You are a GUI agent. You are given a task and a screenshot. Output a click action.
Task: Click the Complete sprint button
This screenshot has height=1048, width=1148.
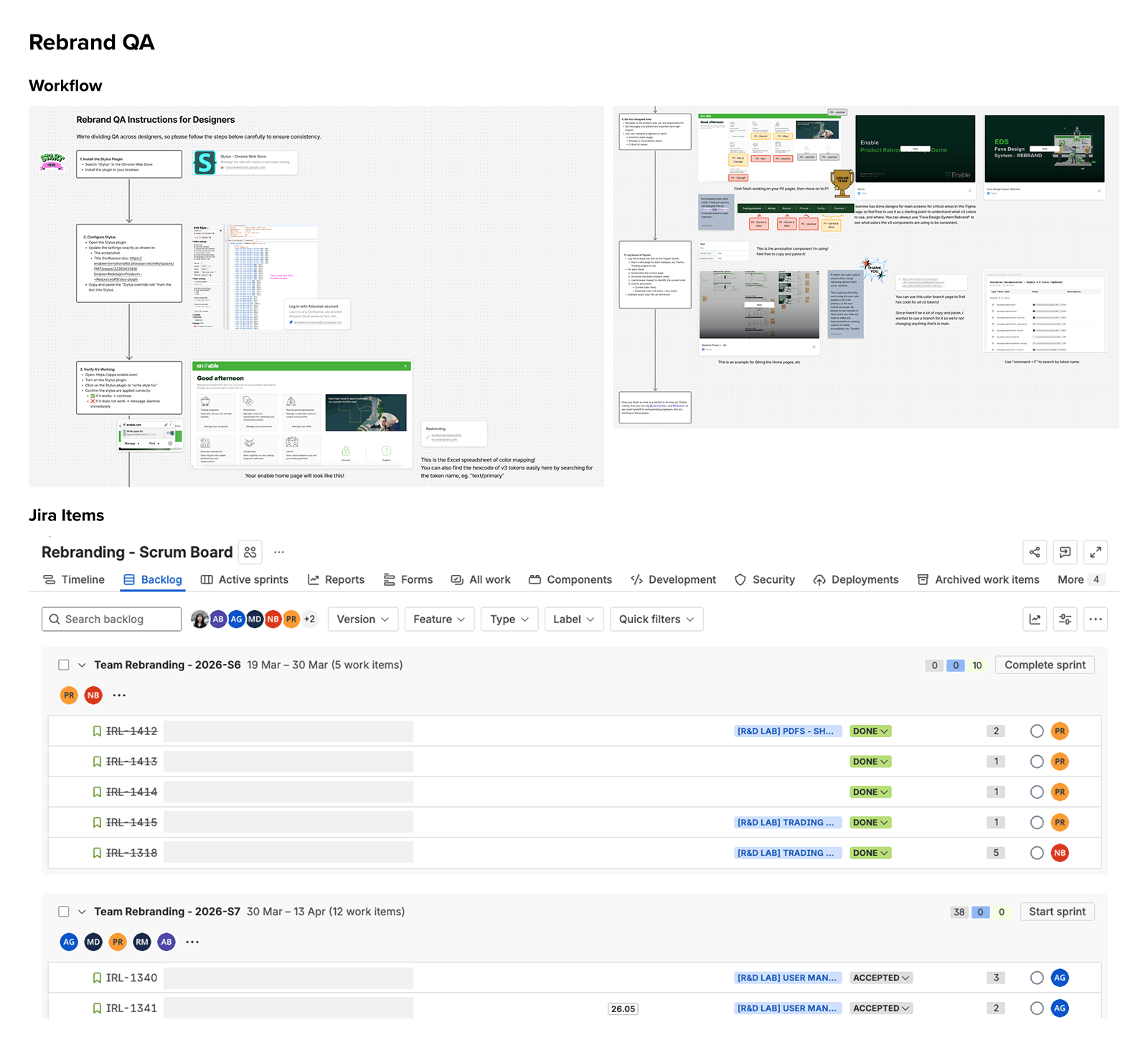(x=1045, y=665)
